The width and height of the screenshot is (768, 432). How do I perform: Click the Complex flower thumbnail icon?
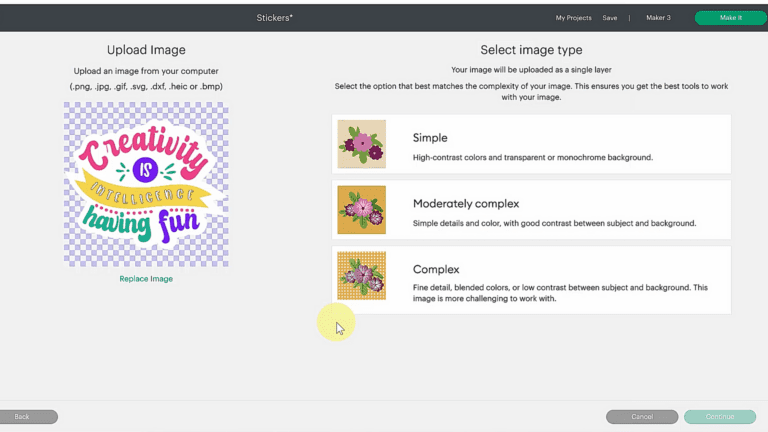(x=361, y=276)
